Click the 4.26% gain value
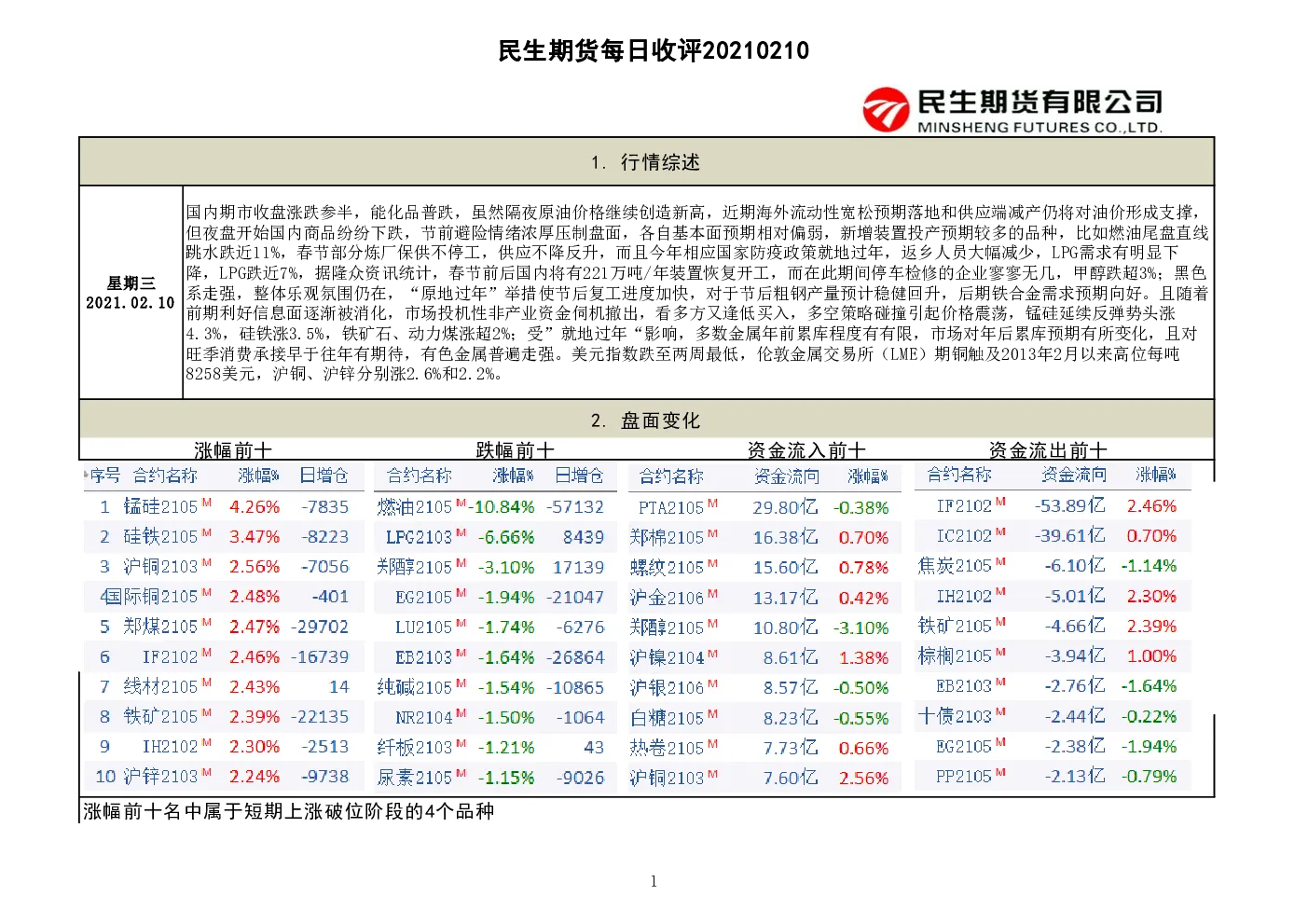 255,506
